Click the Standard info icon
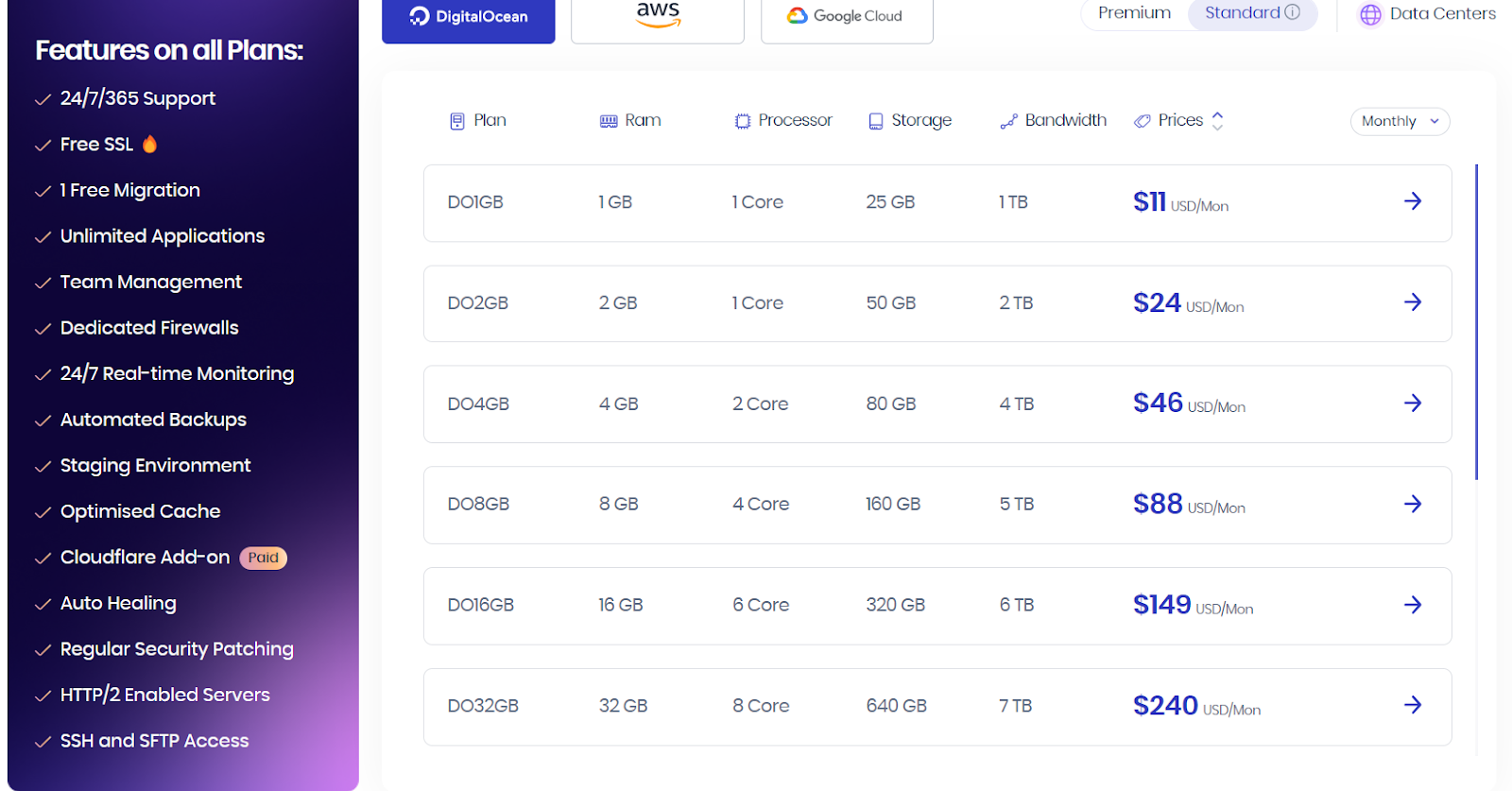Image resolution: width=1512 pixels, height=791 pixels. click(x=1292, y=12)
